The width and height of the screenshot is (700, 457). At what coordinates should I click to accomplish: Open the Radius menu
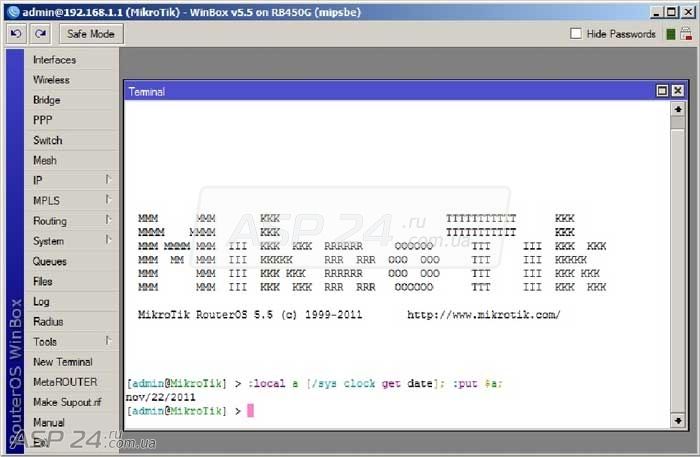point(71,321)
